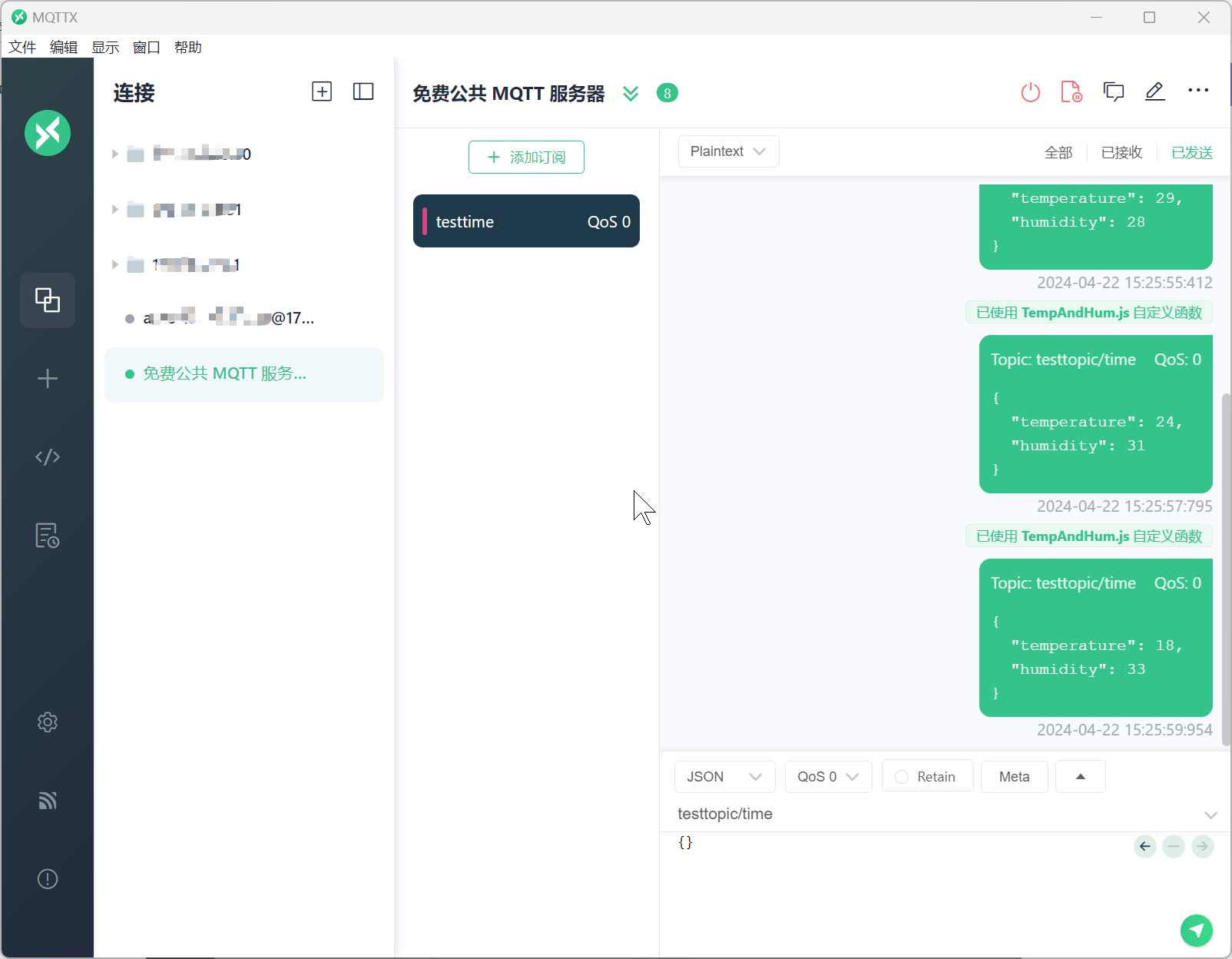Screen dimensions: 1232x959
Task: Click the 连接 panel heading
Action: pyautogui.click(x=134, y=93)
